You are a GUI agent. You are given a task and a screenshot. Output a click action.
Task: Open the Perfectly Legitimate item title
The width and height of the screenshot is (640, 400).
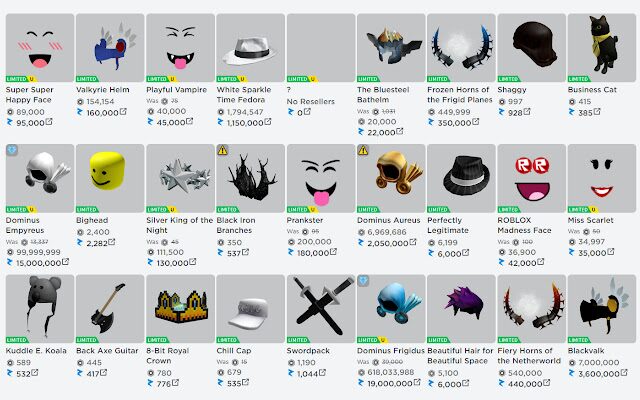[x=447, y=225]
